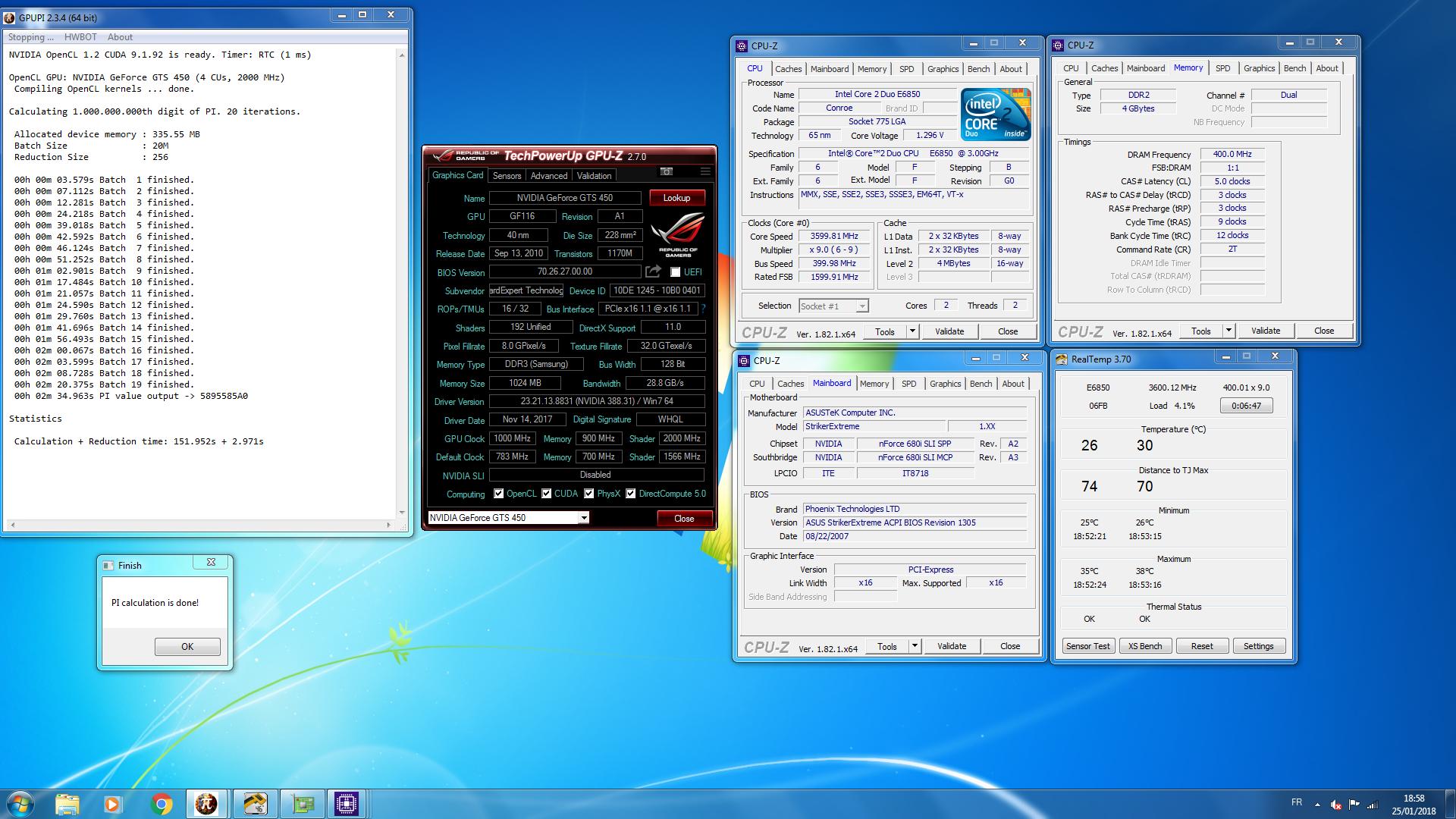Click the CPU-Z Mainboard window title icon
The image size is (1456, 819).
pyautogui.click(x=744, y=361)
